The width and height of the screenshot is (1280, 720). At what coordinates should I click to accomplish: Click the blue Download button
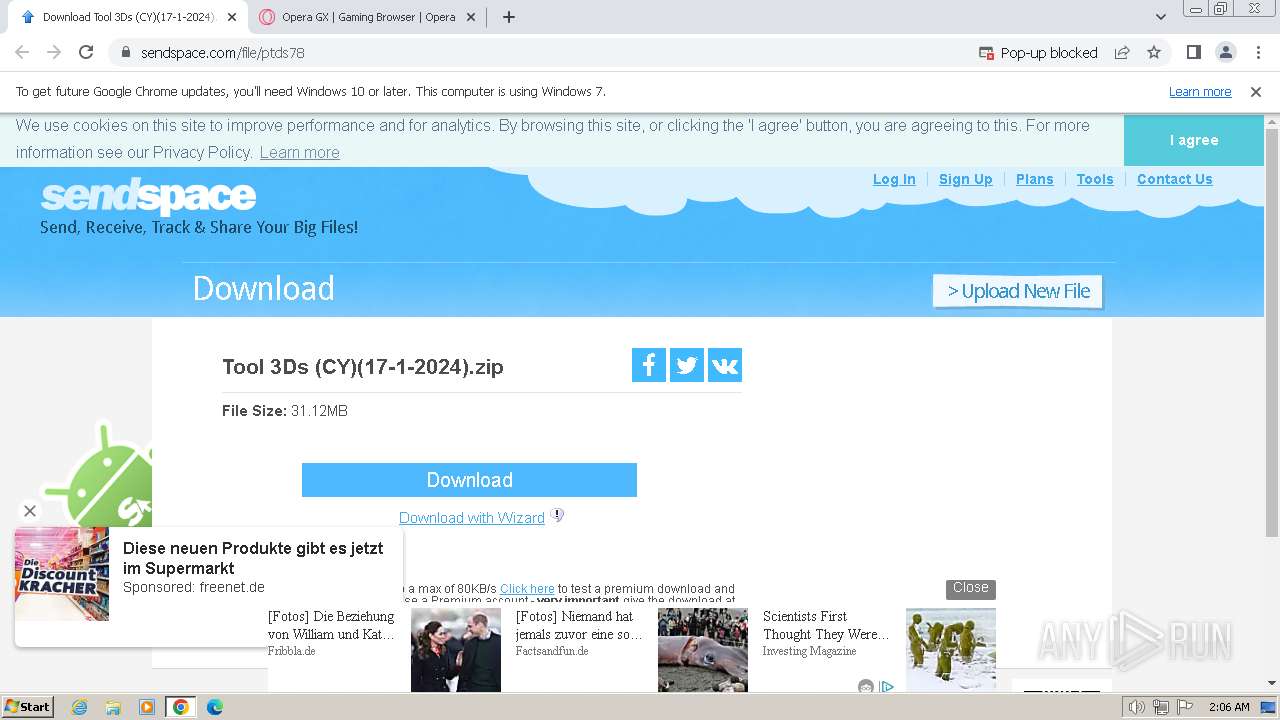coord(469,480)
